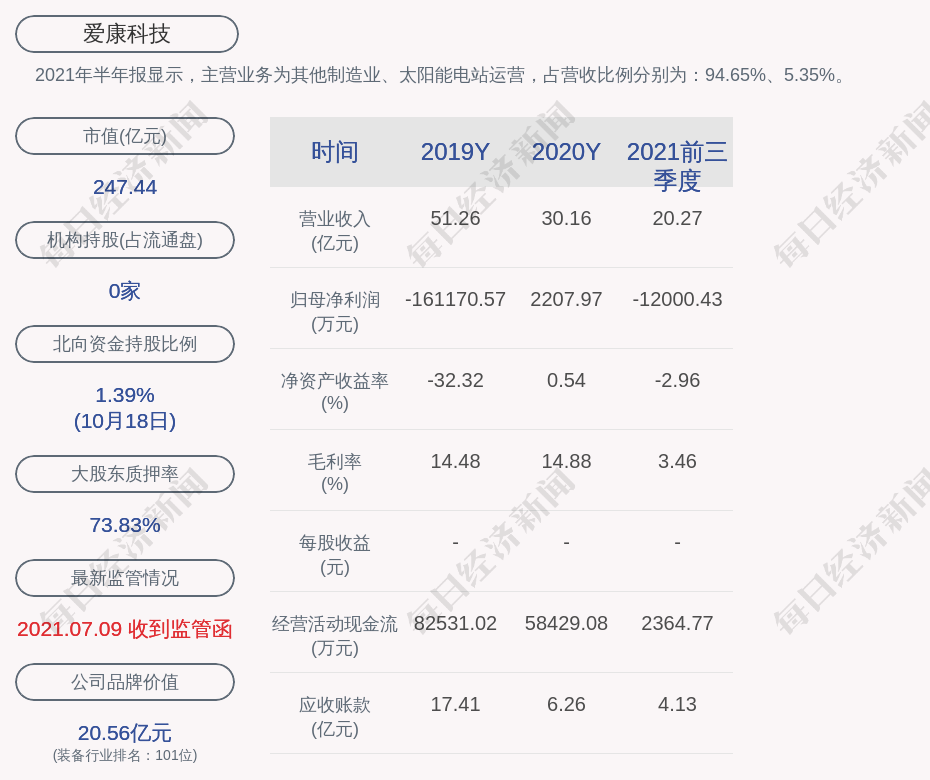
Task: Open the red 2021.07.09 收到监管函 notice
Action: [125, 629]
